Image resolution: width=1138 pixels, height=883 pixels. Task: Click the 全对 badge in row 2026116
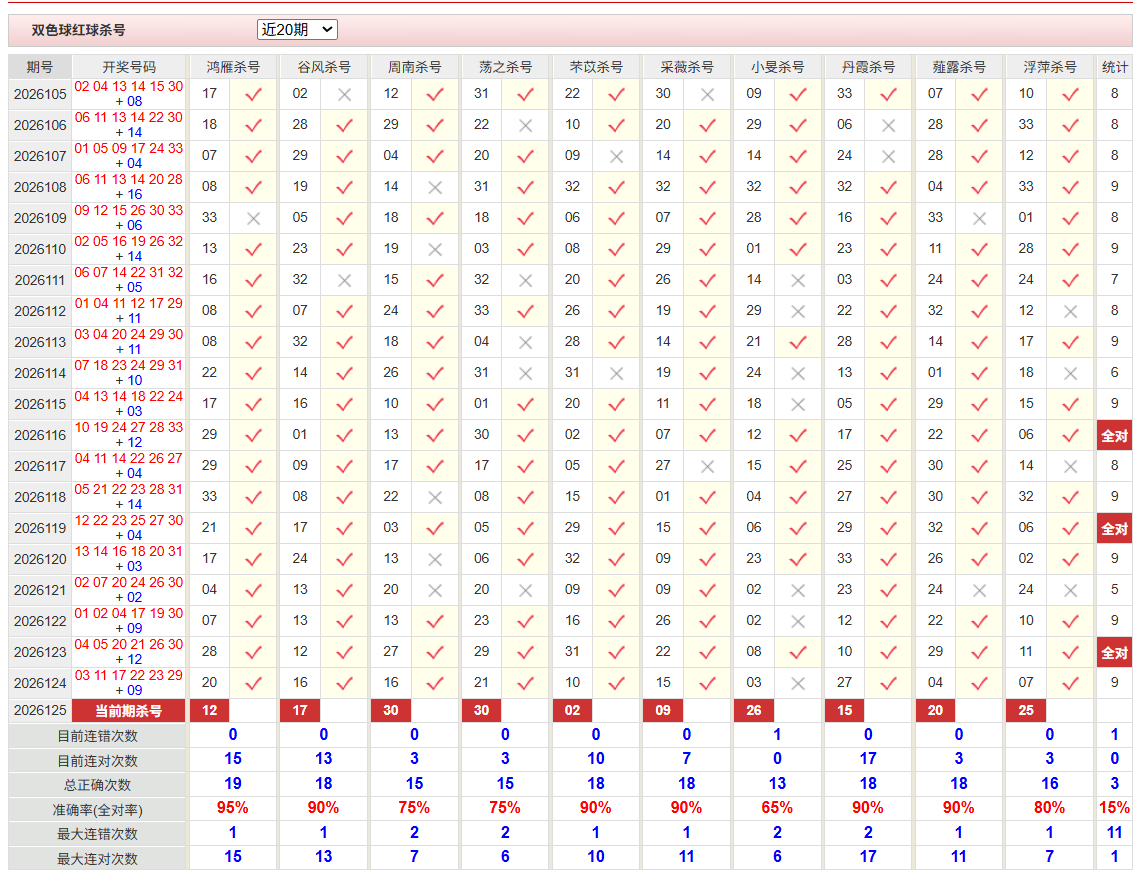(1114, 436)
